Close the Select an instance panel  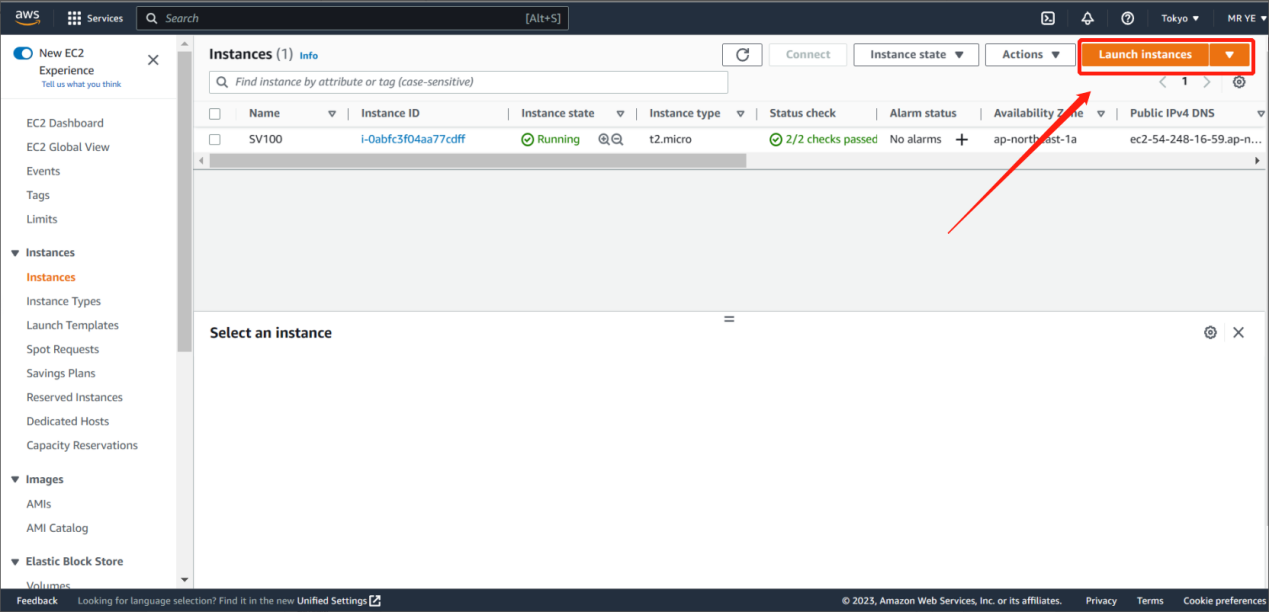(1238, 332)
